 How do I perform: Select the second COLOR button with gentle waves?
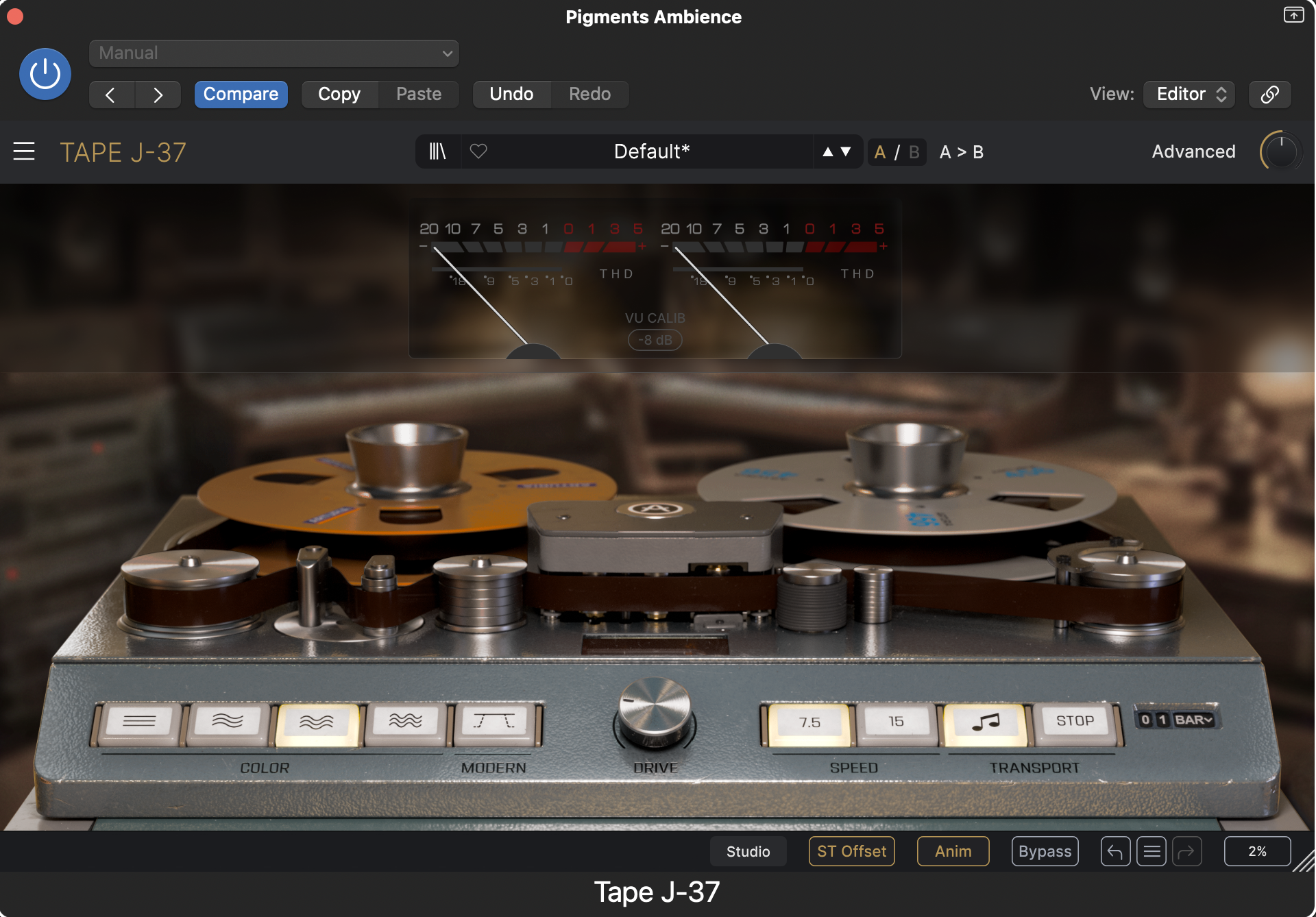[228, 724]
